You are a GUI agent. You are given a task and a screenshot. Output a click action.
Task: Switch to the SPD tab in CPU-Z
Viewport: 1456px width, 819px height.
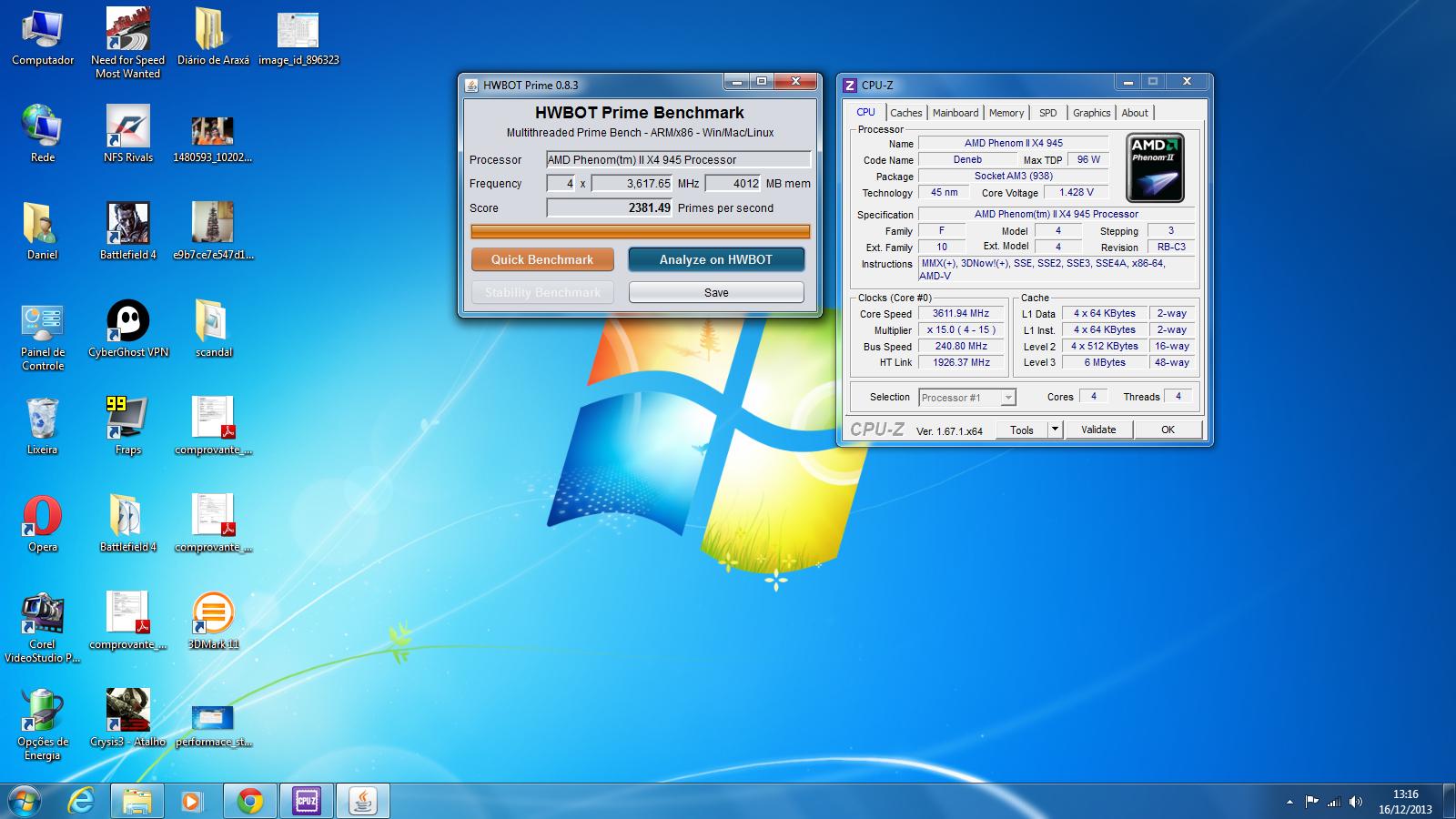[1048, 113]
